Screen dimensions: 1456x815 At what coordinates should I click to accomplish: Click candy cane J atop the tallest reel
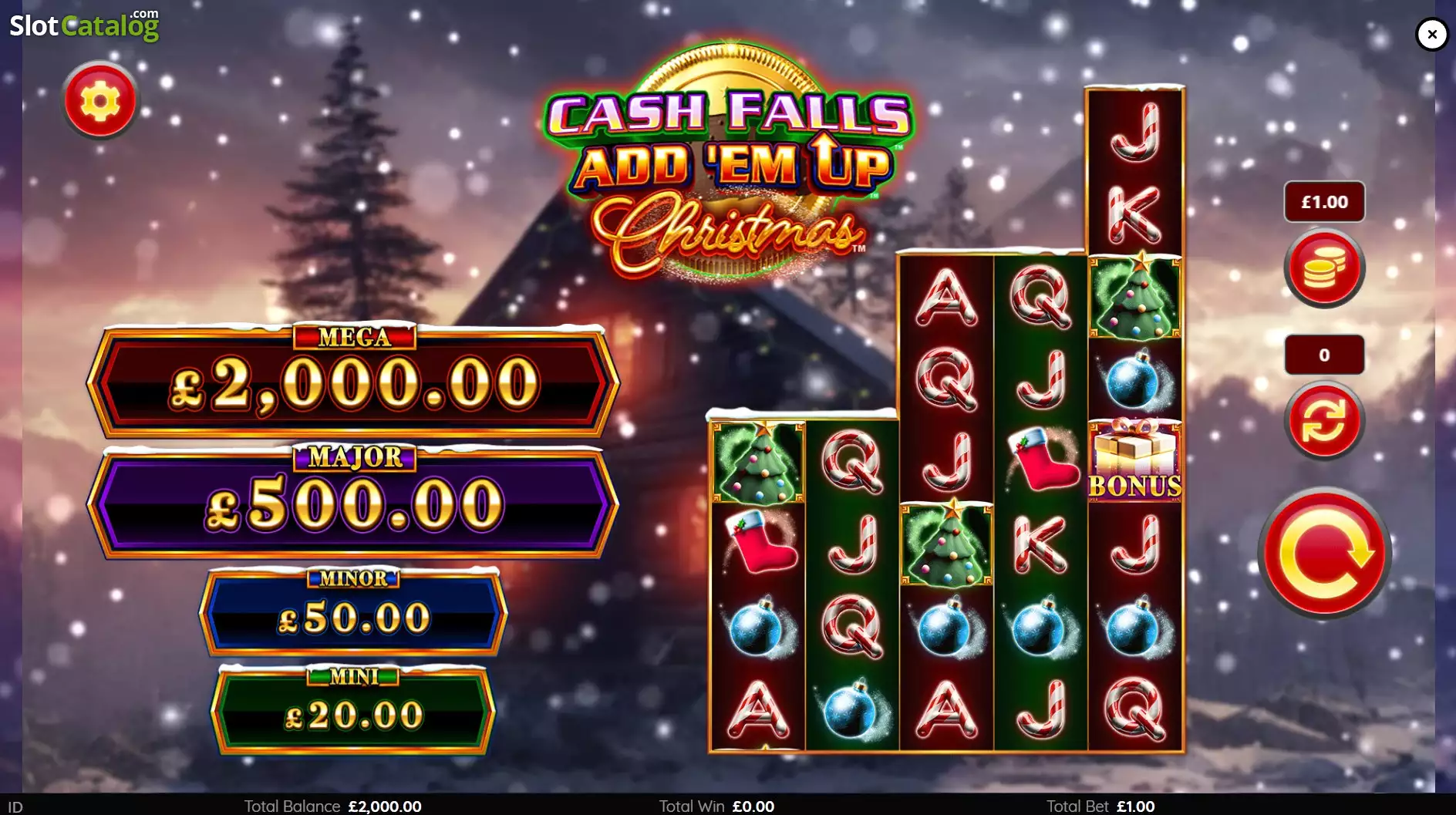[1134, 132]
